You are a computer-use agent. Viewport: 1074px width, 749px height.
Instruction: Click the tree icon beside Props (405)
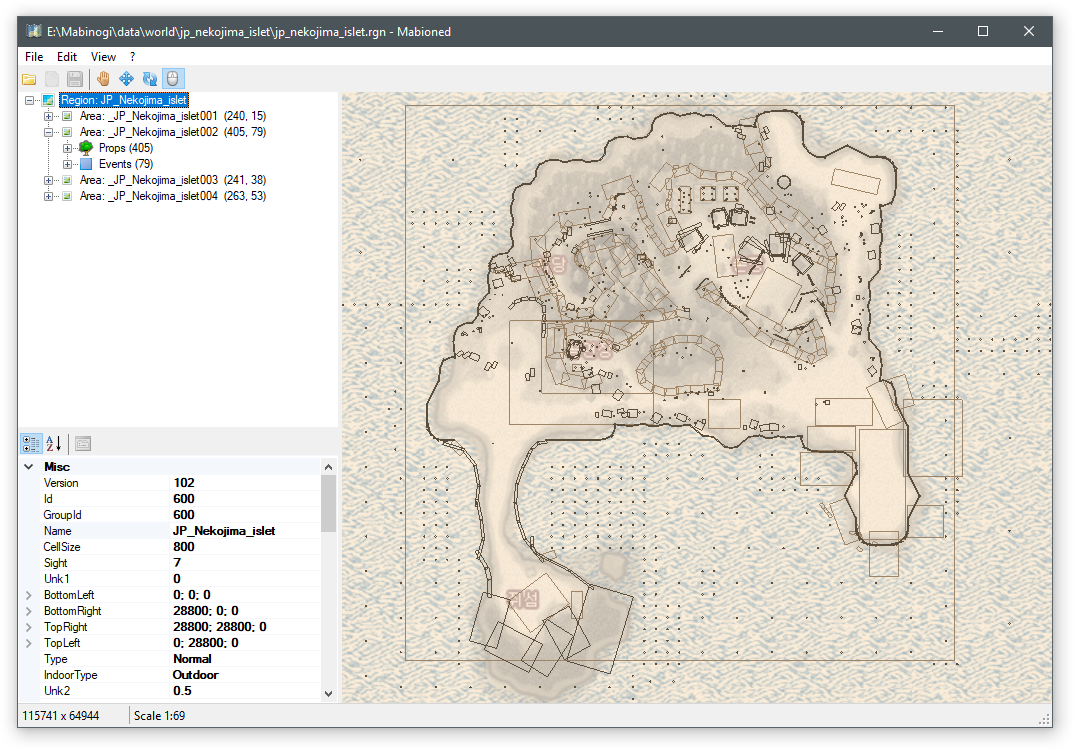[86, 148]
